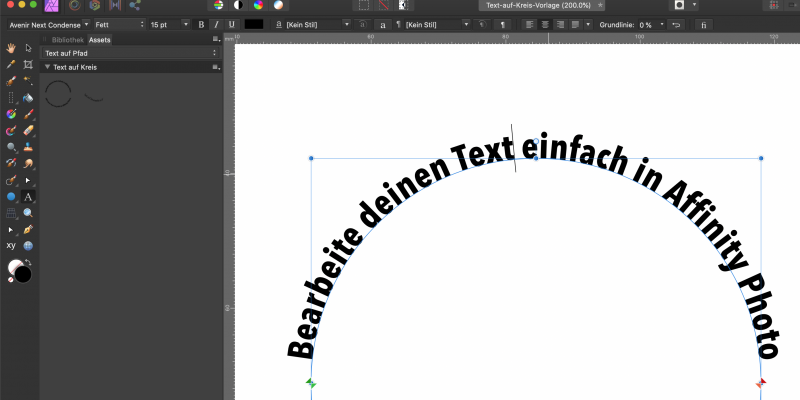
Task: Toggle bold formatting B button
Action: point(201,24)
